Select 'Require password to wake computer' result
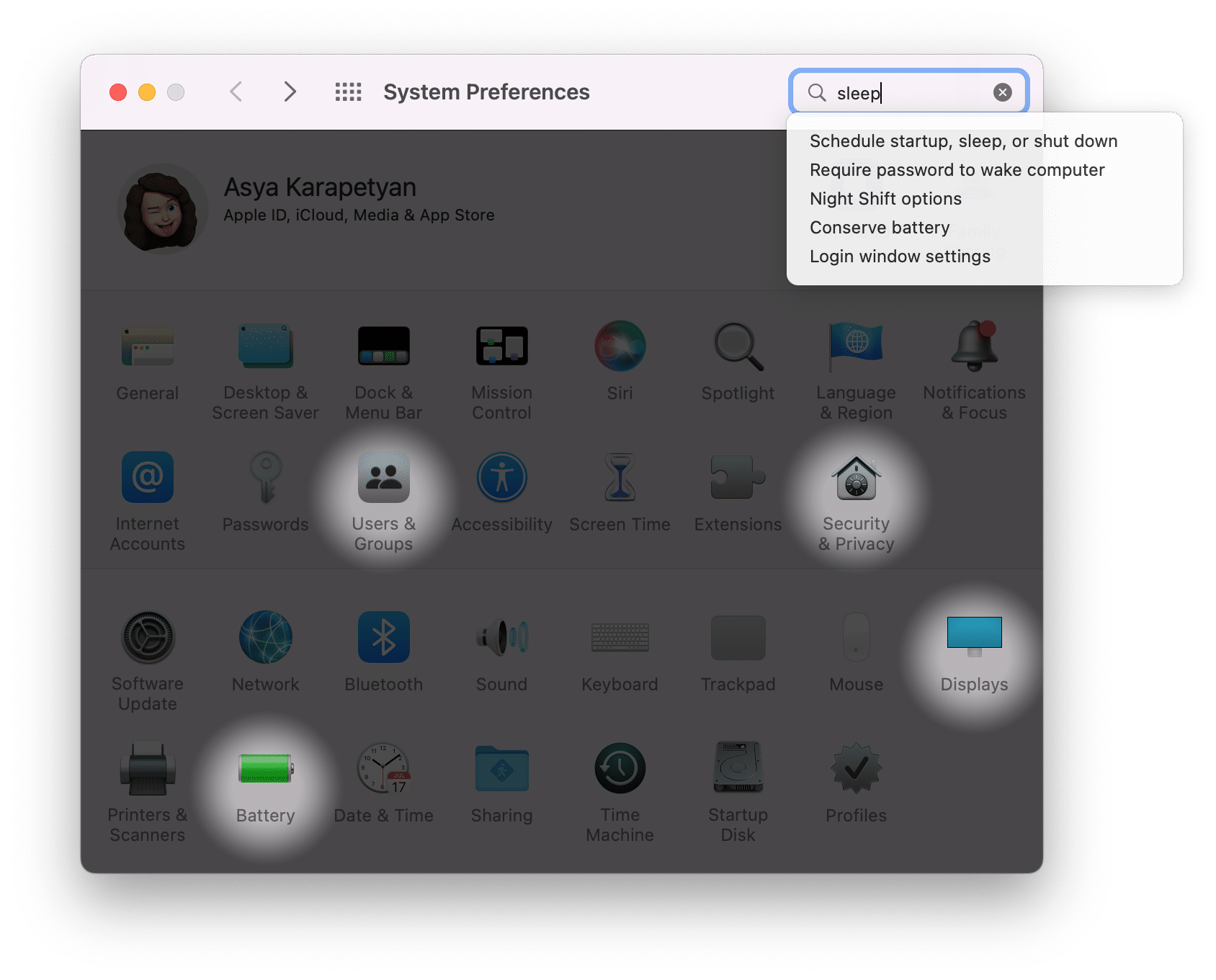 tap(957, 170)
